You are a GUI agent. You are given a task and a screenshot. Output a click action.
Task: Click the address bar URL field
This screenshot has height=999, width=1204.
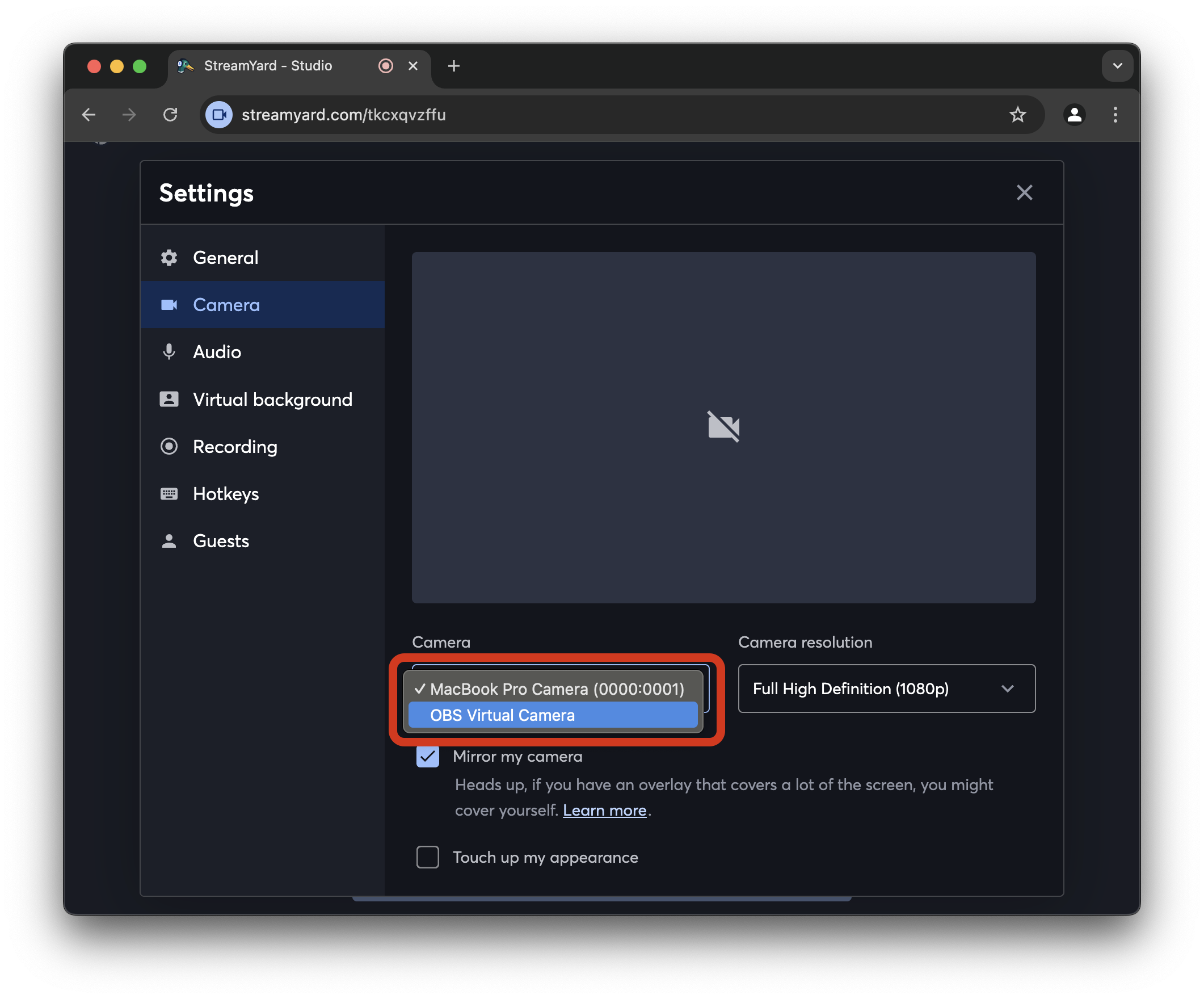[x=621, y=115]
